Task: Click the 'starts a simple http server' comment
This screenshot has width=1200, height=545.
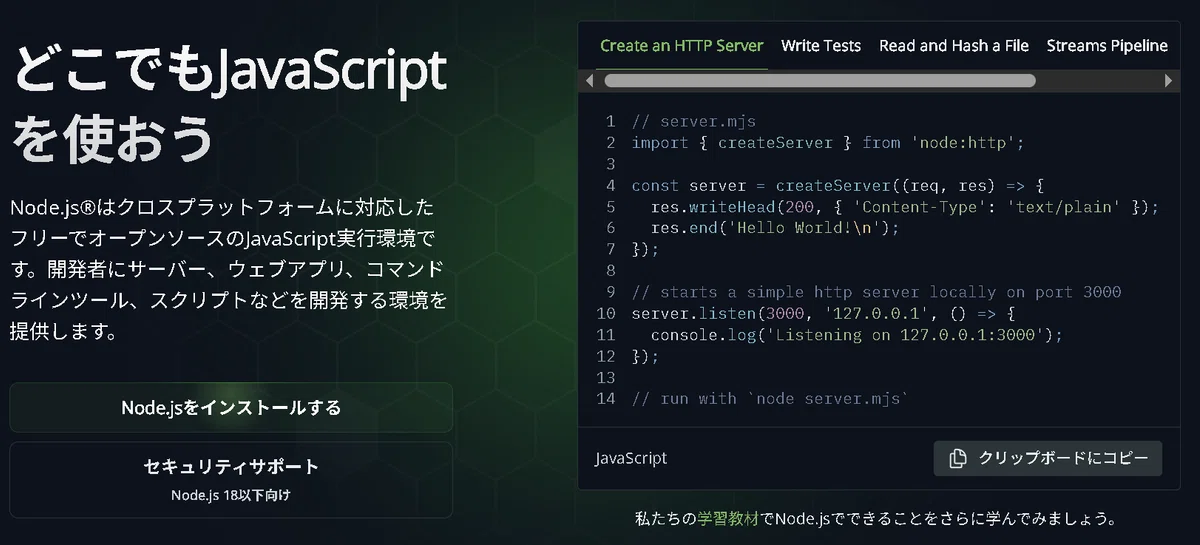Action: pyautogui.click(x=877, y=293)
